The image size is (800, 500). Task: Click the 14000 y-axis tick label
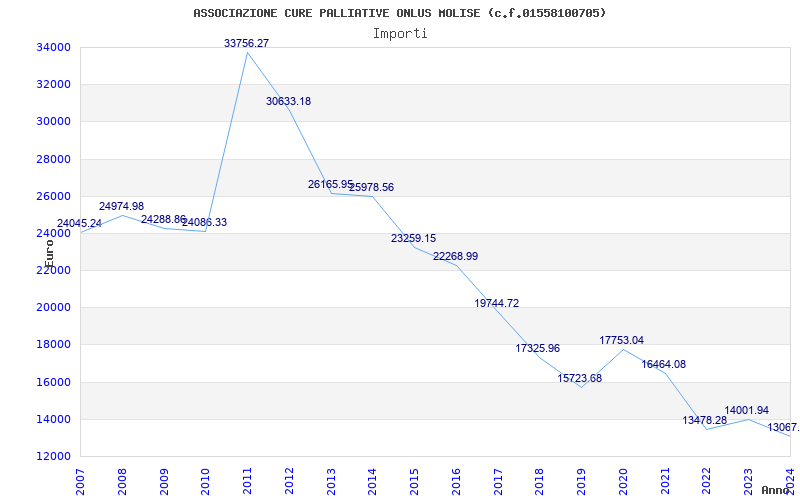click(x=53, y=419)
